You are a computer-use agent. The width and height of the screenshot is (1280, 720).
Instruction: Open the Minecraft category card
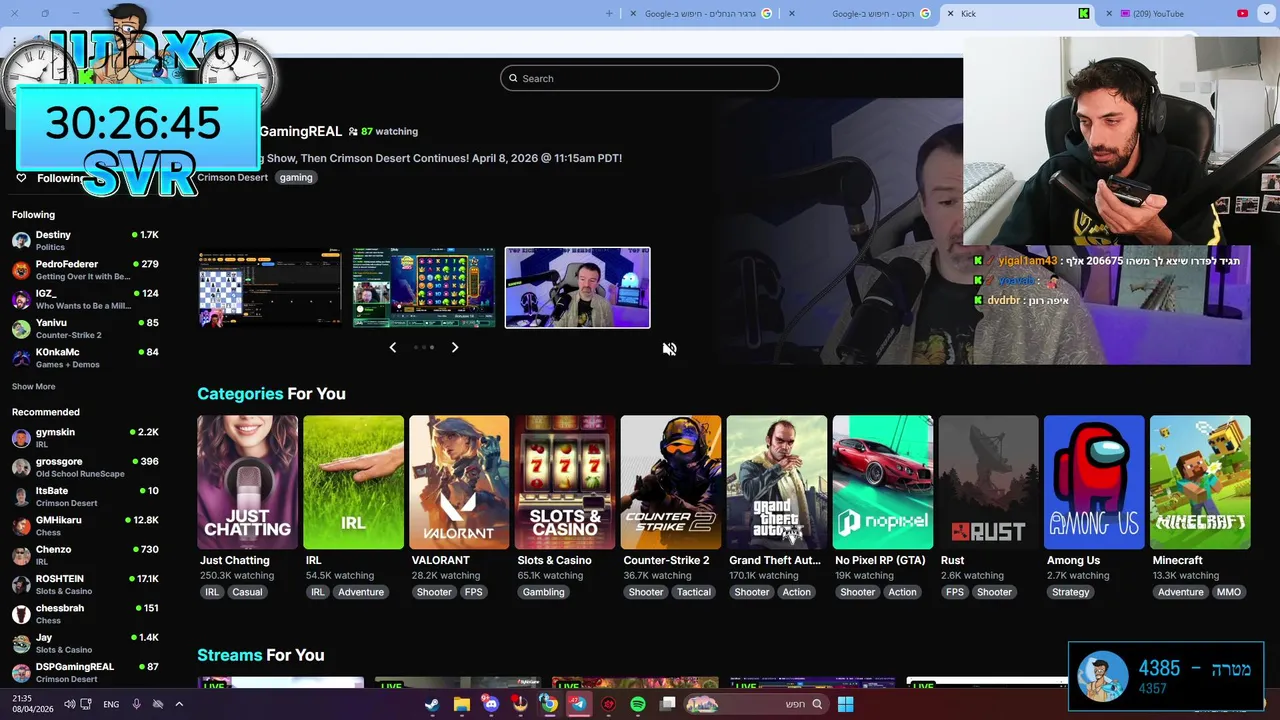tap(1200, 482)
